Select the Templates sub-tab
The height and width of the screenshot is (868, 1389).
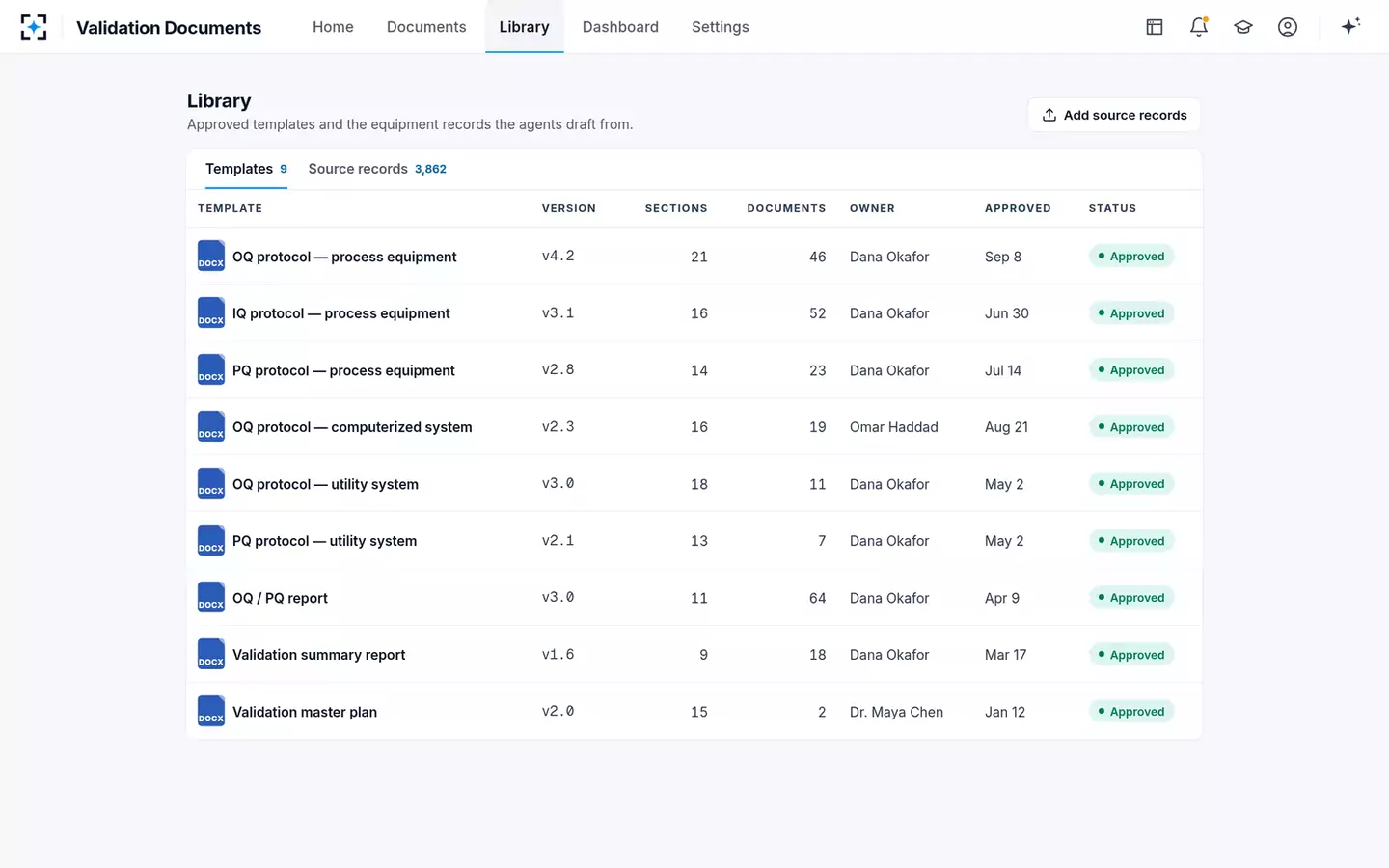tap(246, 169)
